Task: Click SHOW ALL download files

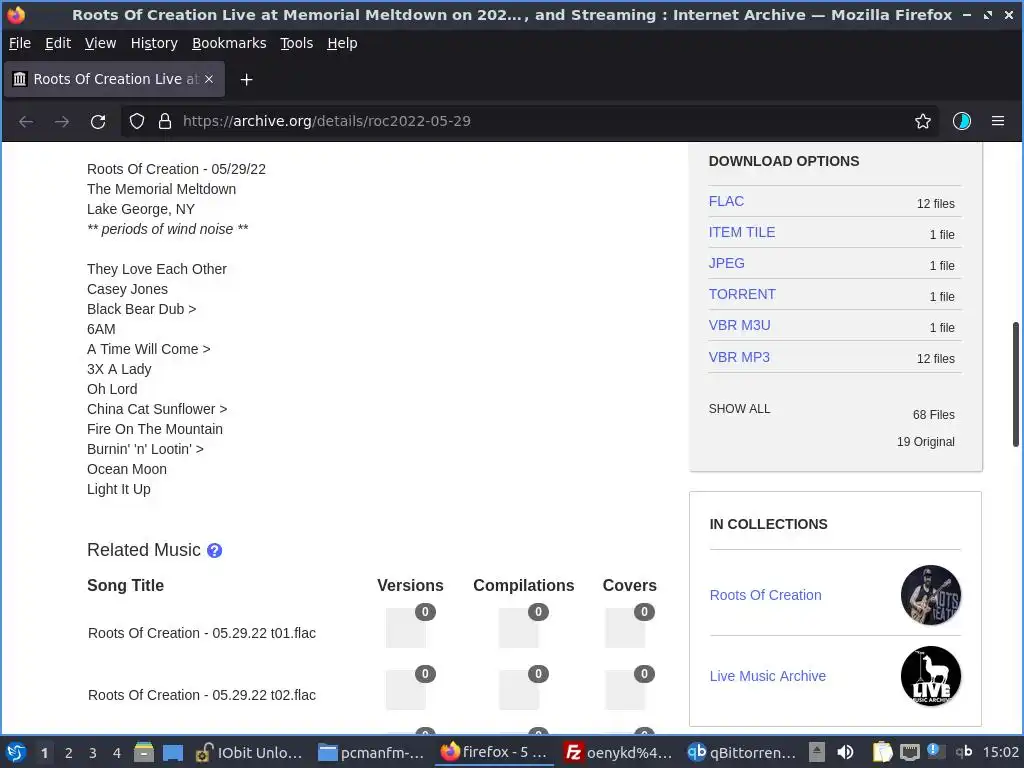Action: point(739,409)
